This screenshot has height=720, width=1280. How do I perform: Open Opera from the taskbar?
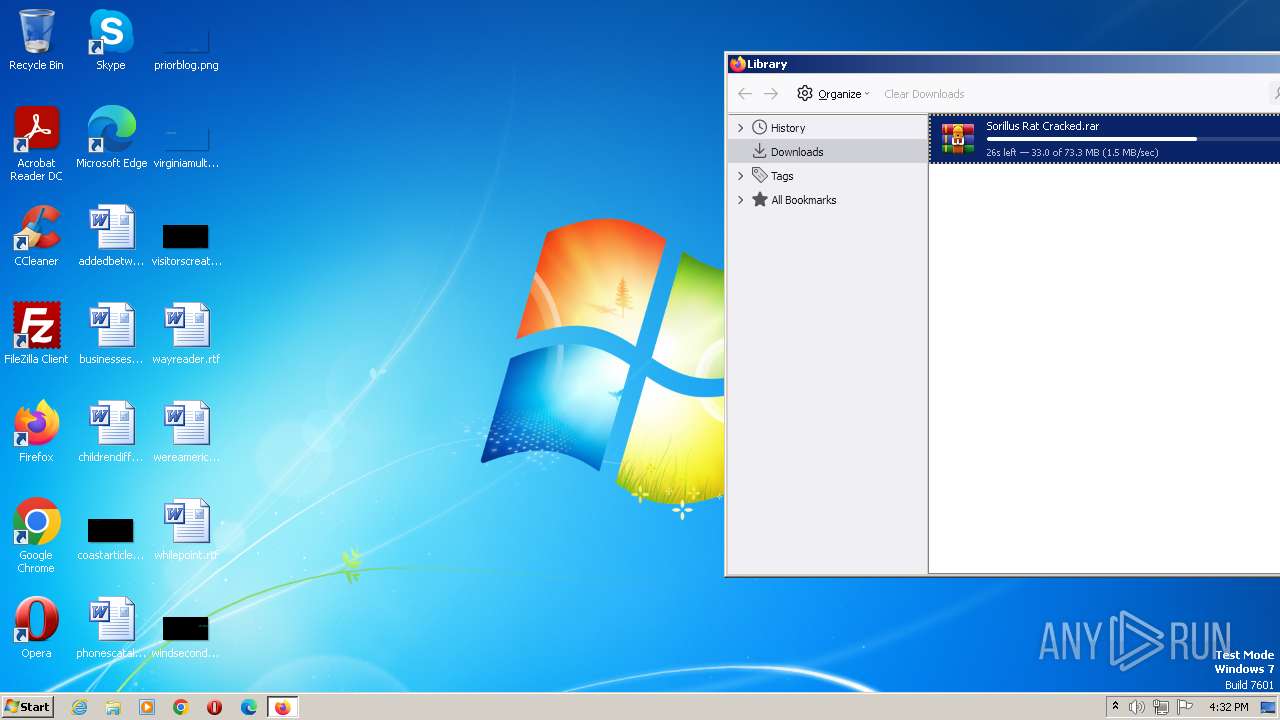point(214,707)
